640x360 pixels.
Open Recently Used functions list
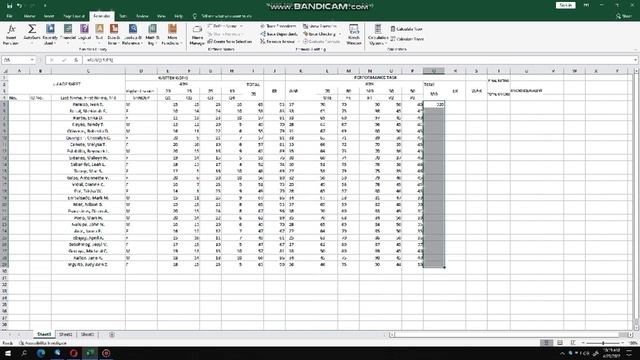(50, 34)
